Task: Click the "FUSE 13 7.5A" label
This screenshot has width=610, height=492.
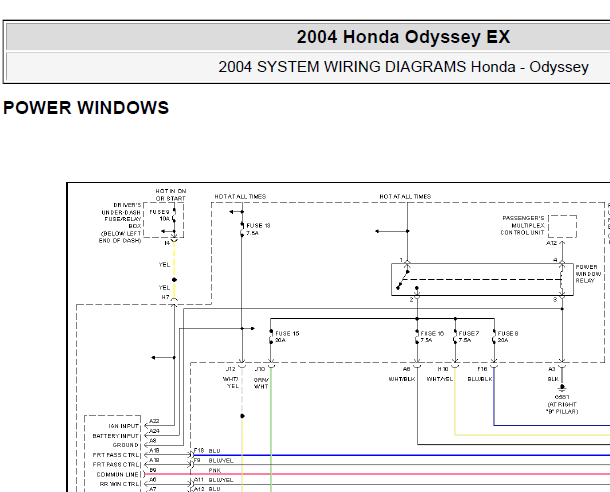Action: click(x=258, y=229)
